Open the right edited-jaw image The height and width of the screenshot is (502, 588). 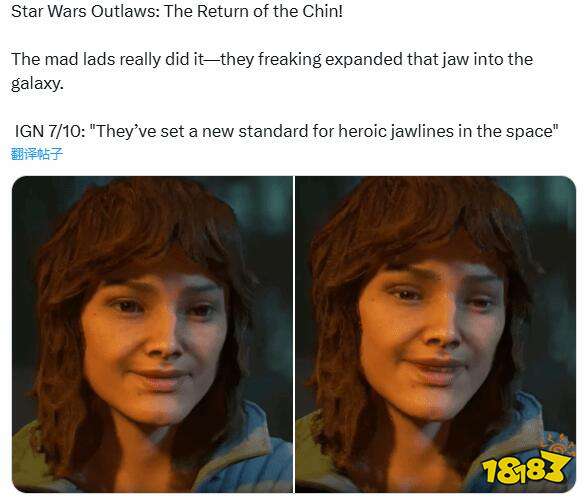pos(435,334)
